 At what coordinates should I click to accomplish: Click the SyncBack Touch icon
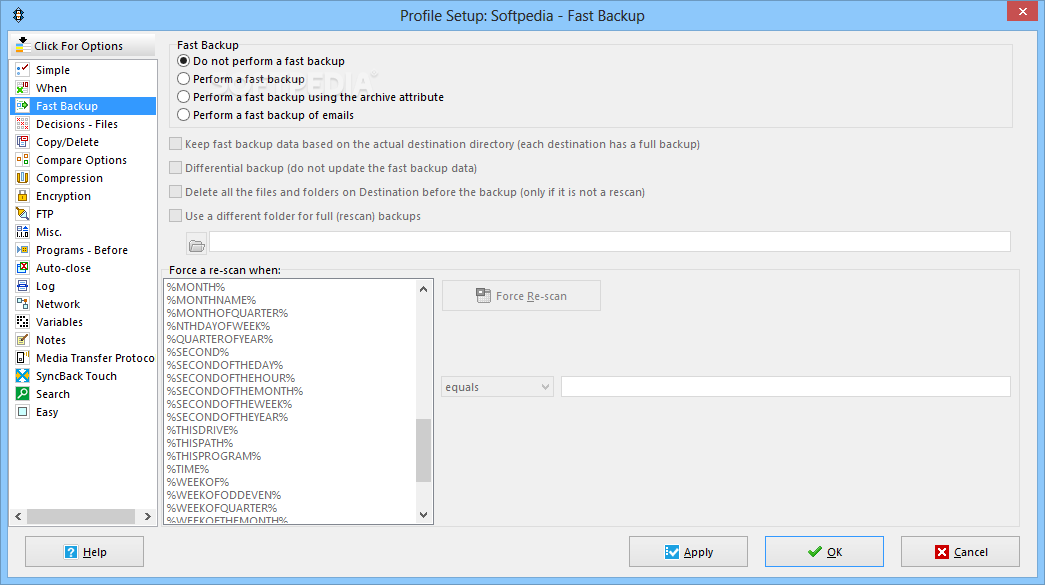pyautogui.click(x=23, y=375)
